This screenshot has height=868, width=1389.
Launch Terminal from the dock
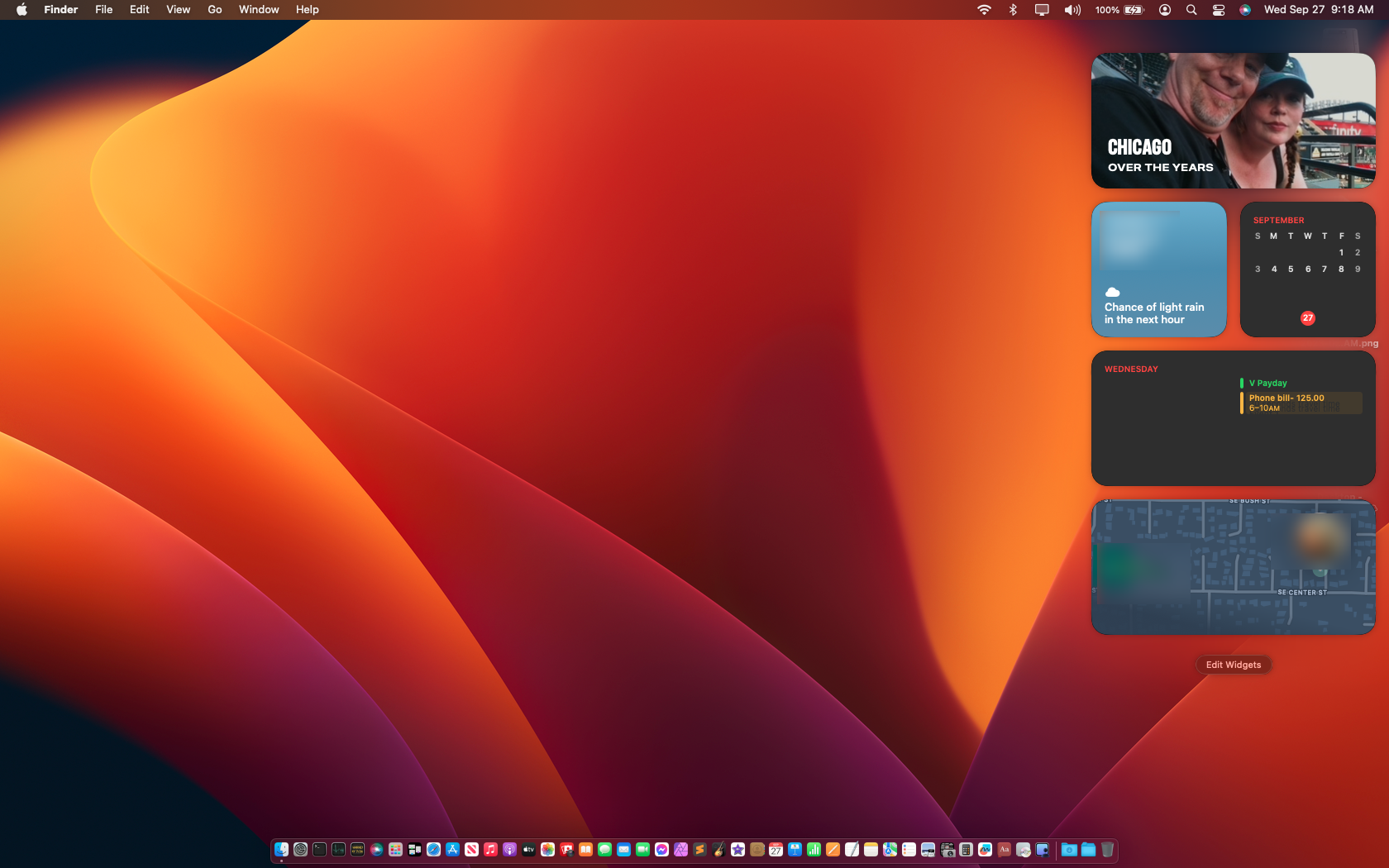(x=319, y=849)
